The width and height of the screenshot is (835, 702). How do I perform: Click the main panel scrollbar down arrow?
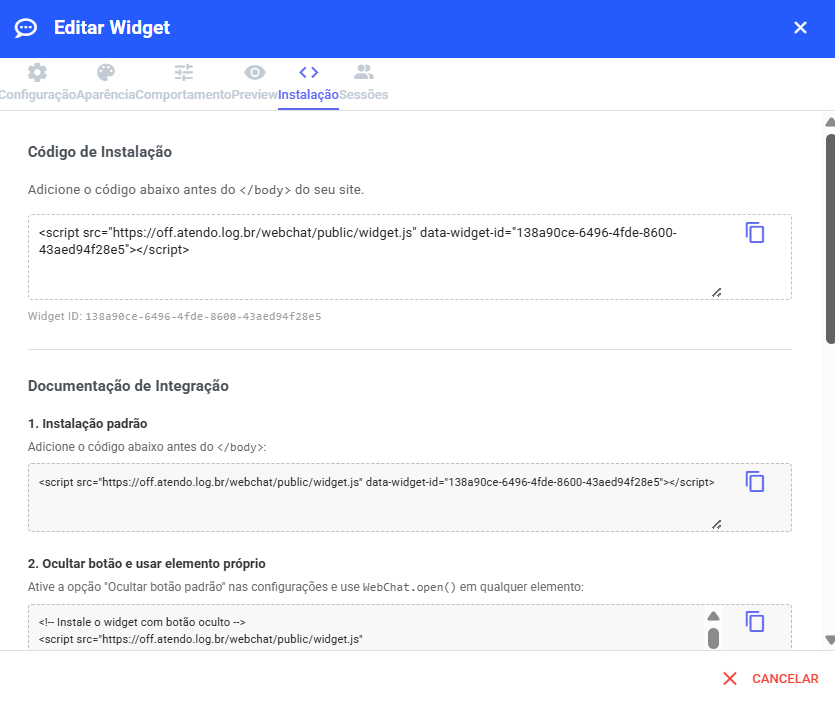point(830,640)
